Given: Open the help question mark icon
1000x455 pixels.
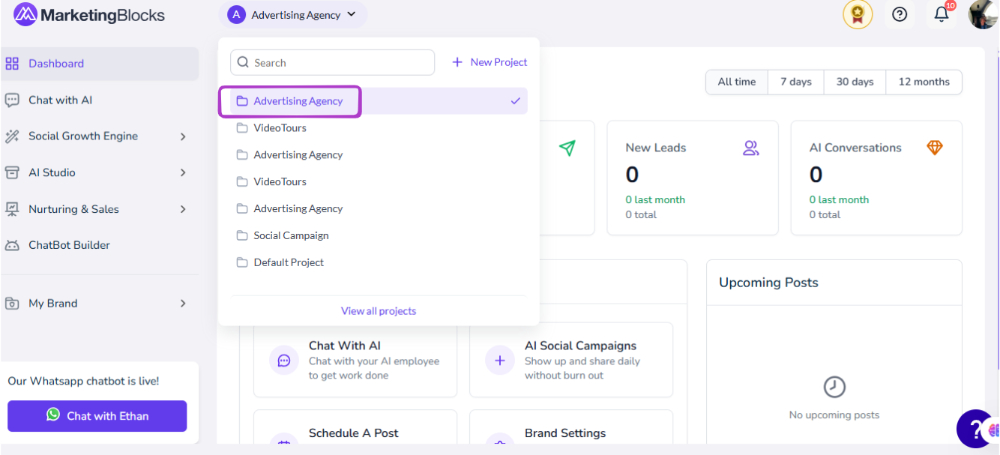Looking at the screenshot, I should click(899, 14).
